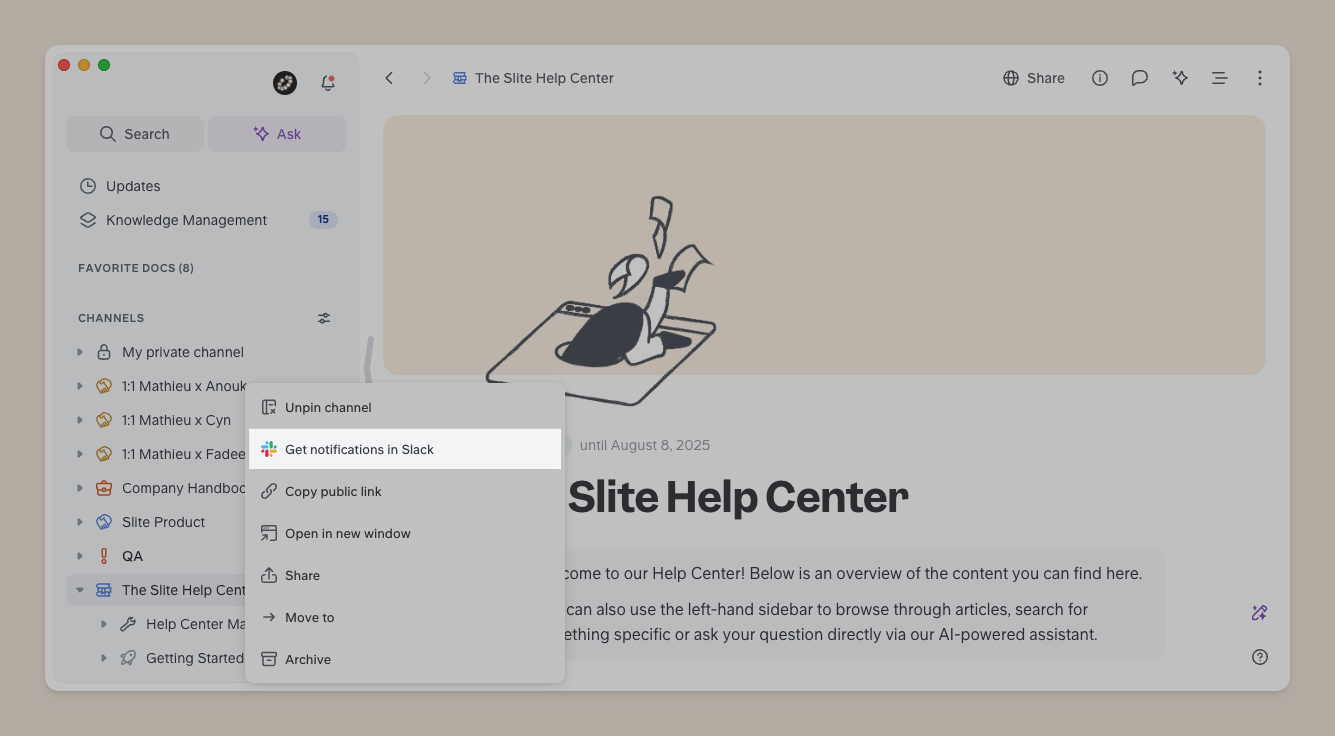Click the AI edit wand icon

pos(1260,613)
